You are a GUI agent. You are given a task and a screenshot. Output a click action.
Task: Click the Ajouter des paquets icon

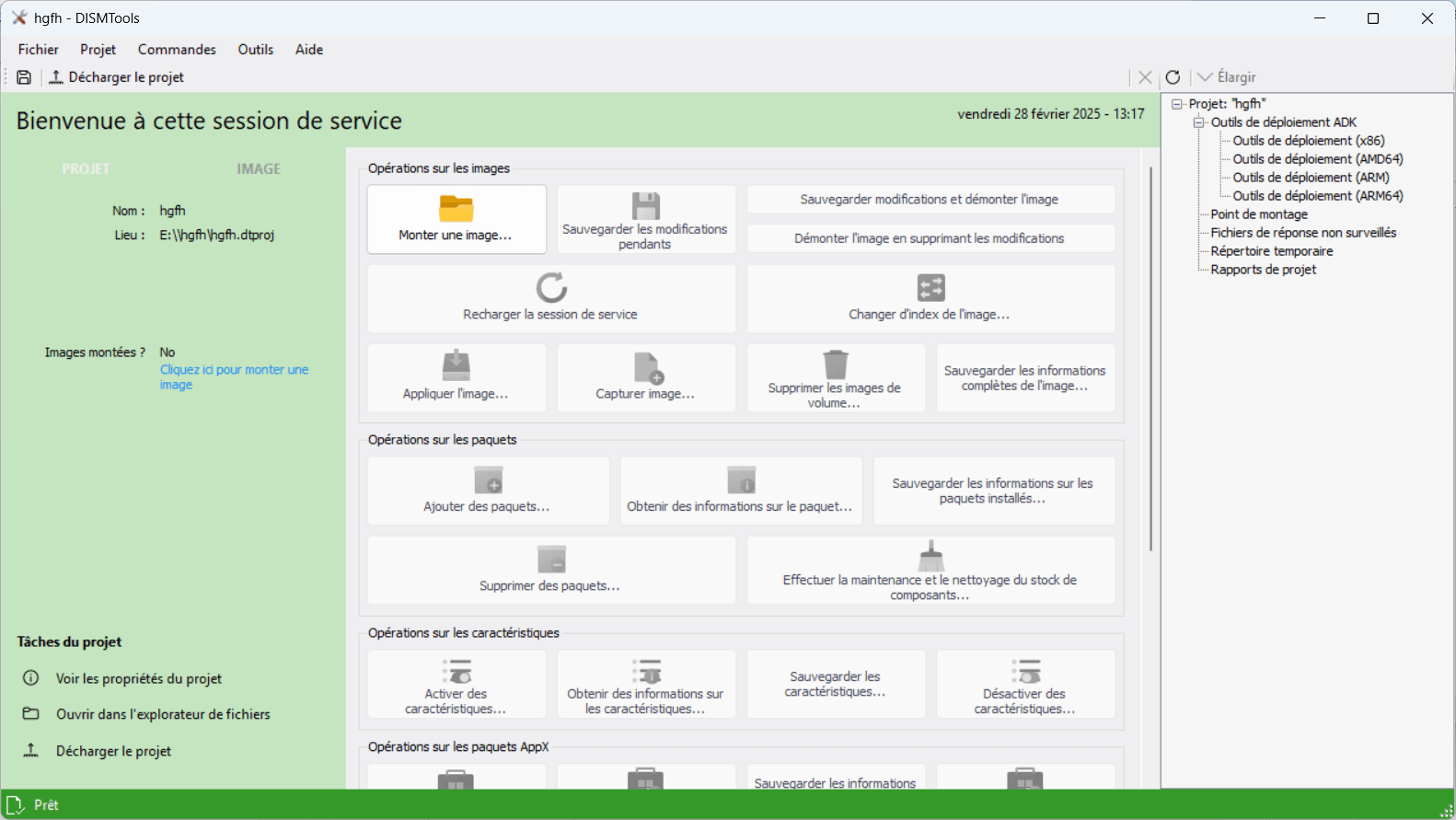click(488, 480)
